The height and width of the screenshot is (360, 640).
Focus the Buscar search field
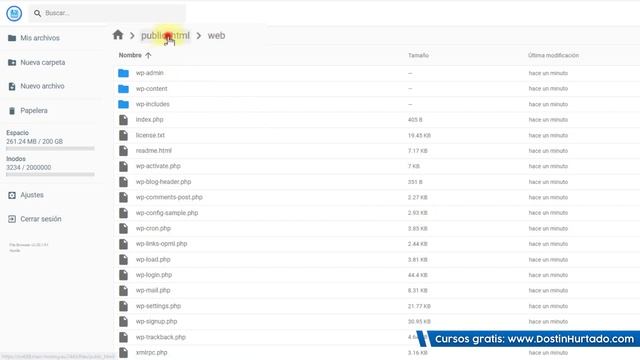pos(107,13)
